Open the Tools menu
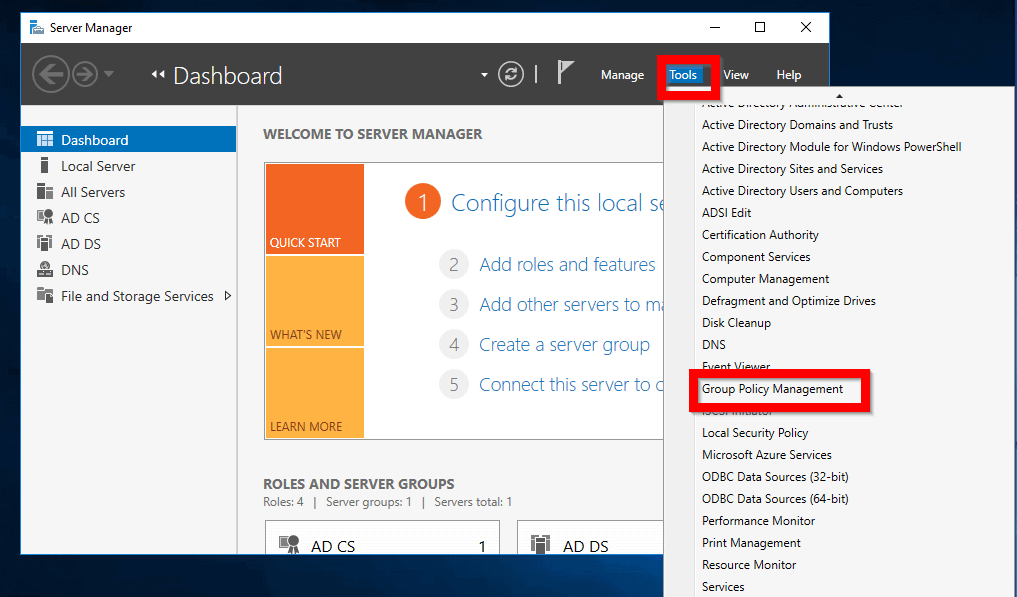The image size is (1017, 597). (683, 75)
